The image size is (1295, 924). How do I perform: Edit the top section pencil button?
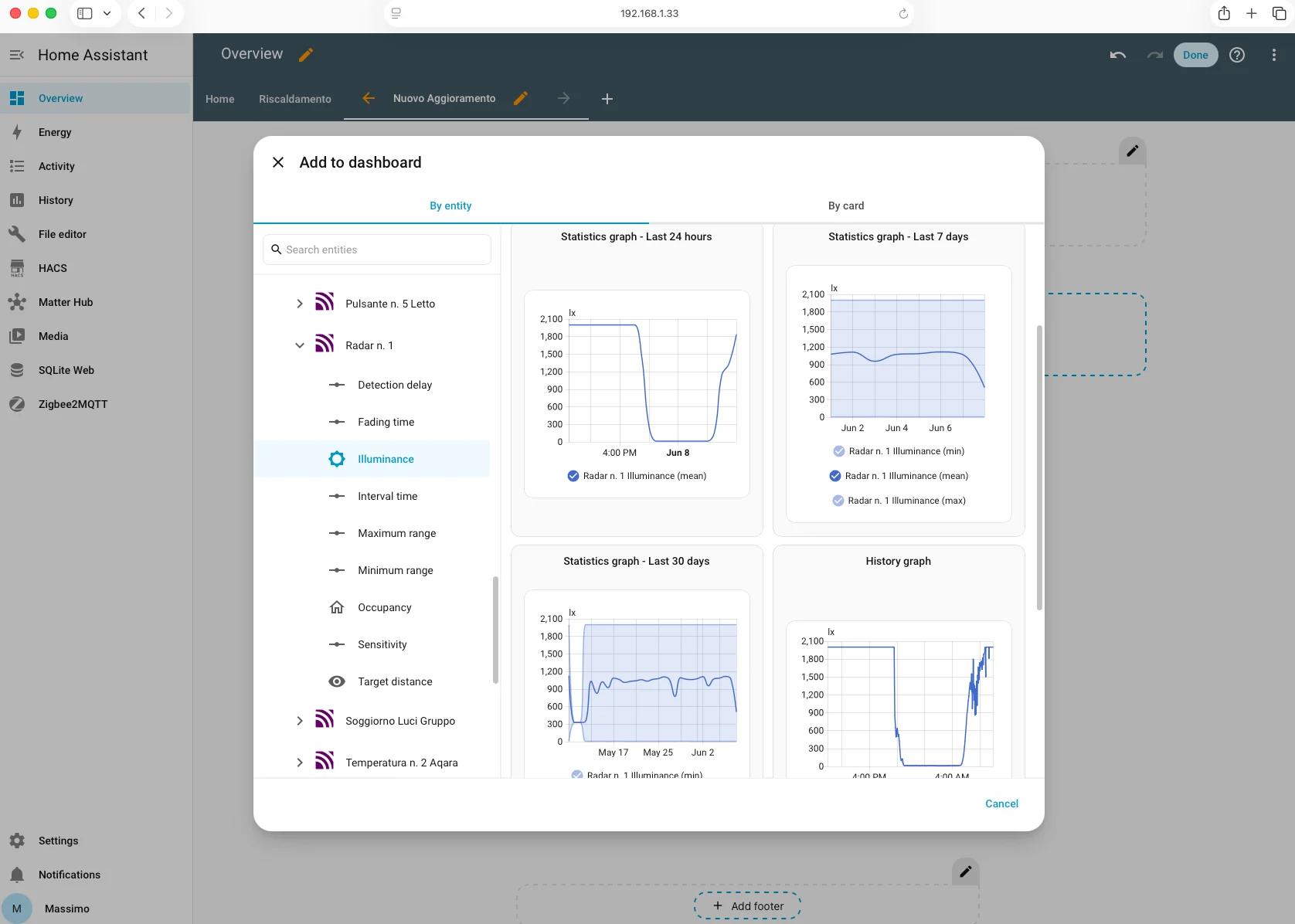pyautogui.click(x=1133, y=151)
